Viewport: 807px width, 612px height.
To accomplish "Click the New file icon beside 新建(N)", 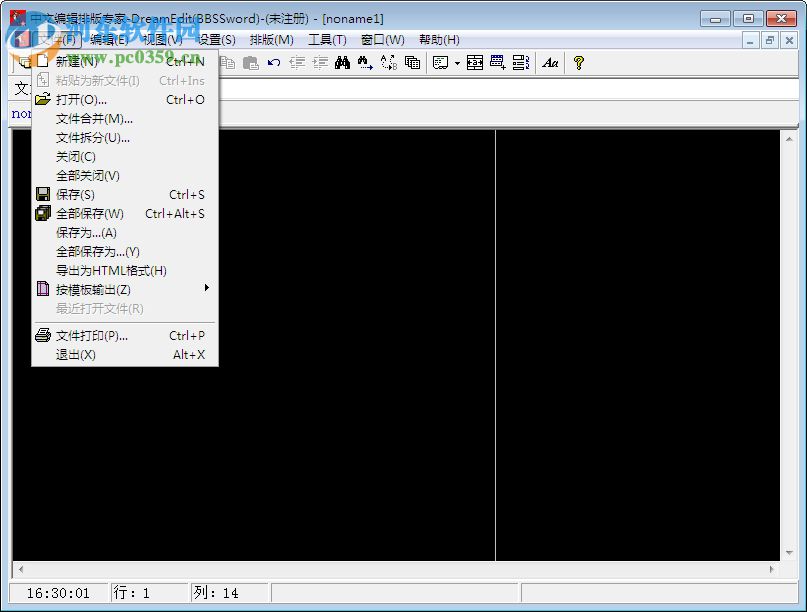I will coord(41,61).
